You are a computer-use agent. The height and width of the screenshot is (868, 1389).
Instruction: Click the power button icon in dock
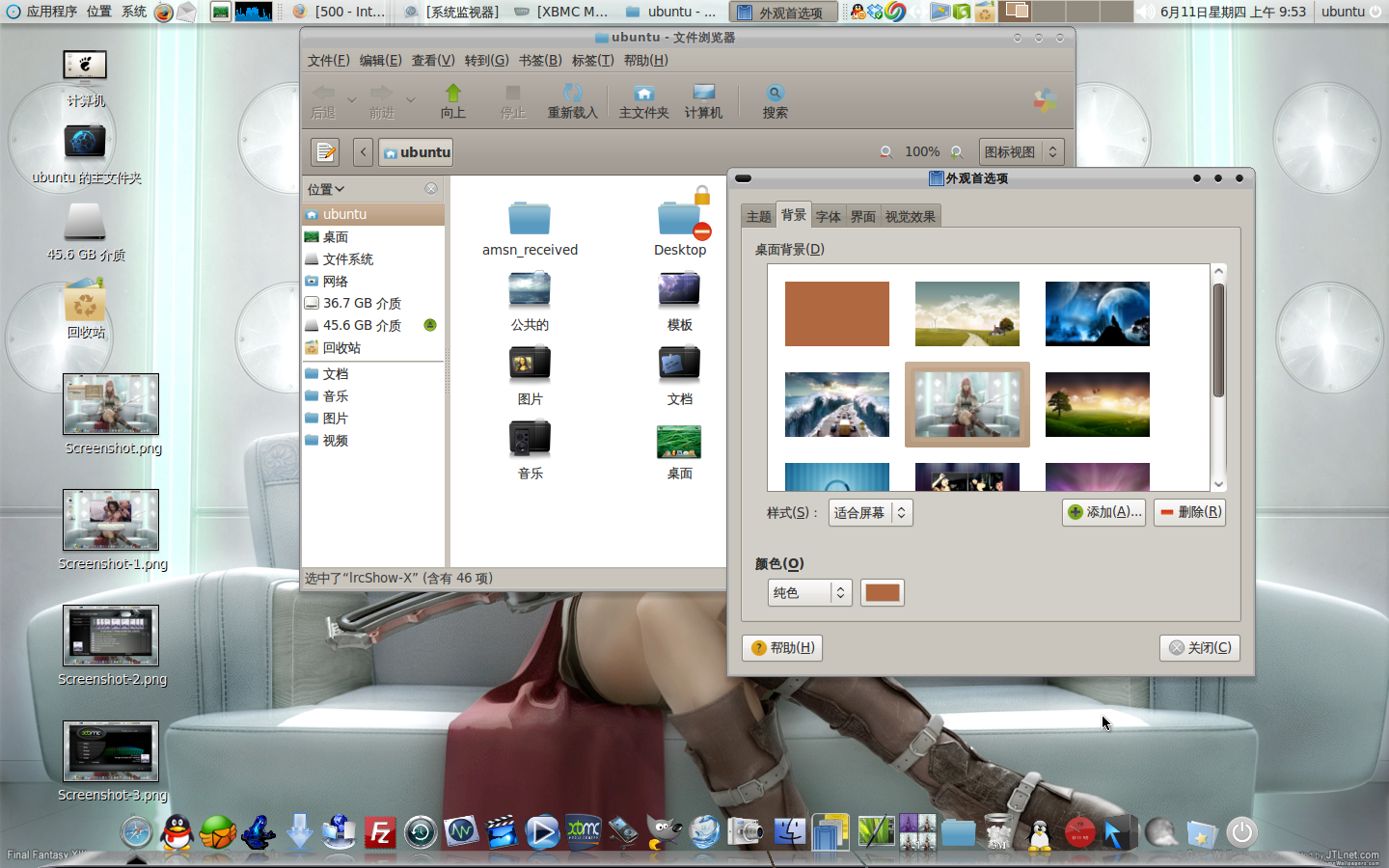pyautogui.click(x=1241, y=832)
